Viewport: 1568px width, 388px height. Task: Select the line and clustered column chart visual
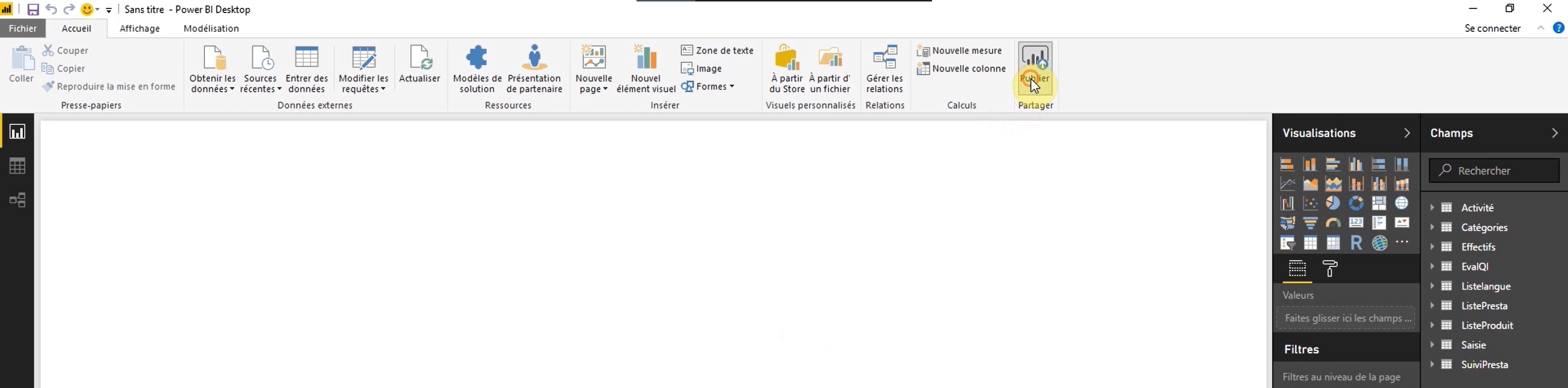click(x=1379, y=184)
